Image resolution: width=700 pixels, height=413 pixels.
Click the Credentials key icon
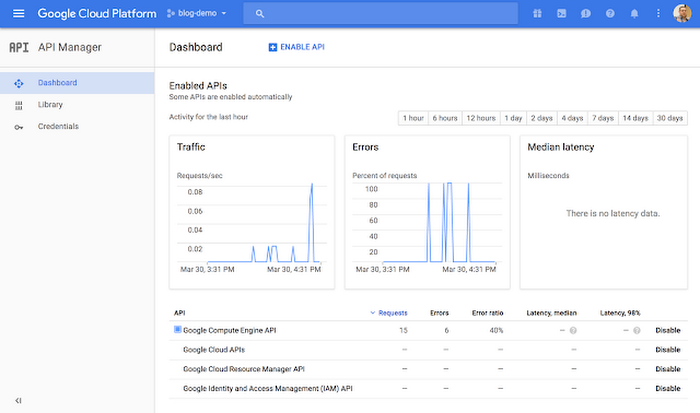tap(18, 127)
